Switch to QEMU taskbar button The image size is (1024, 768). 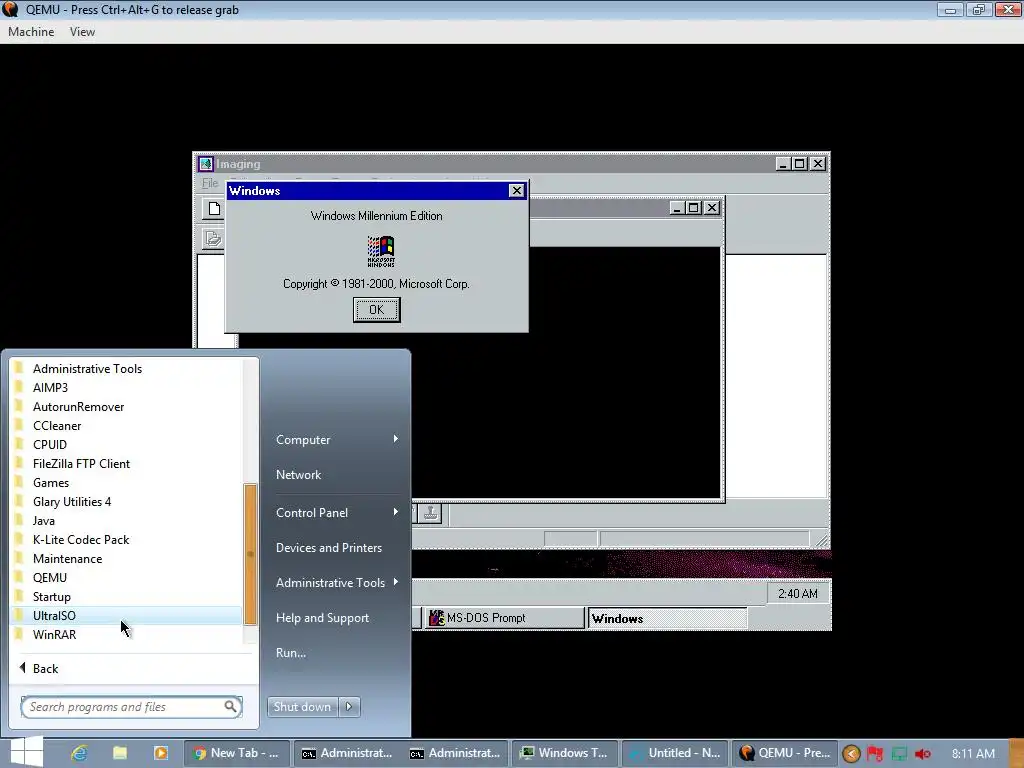pos(784,753)
